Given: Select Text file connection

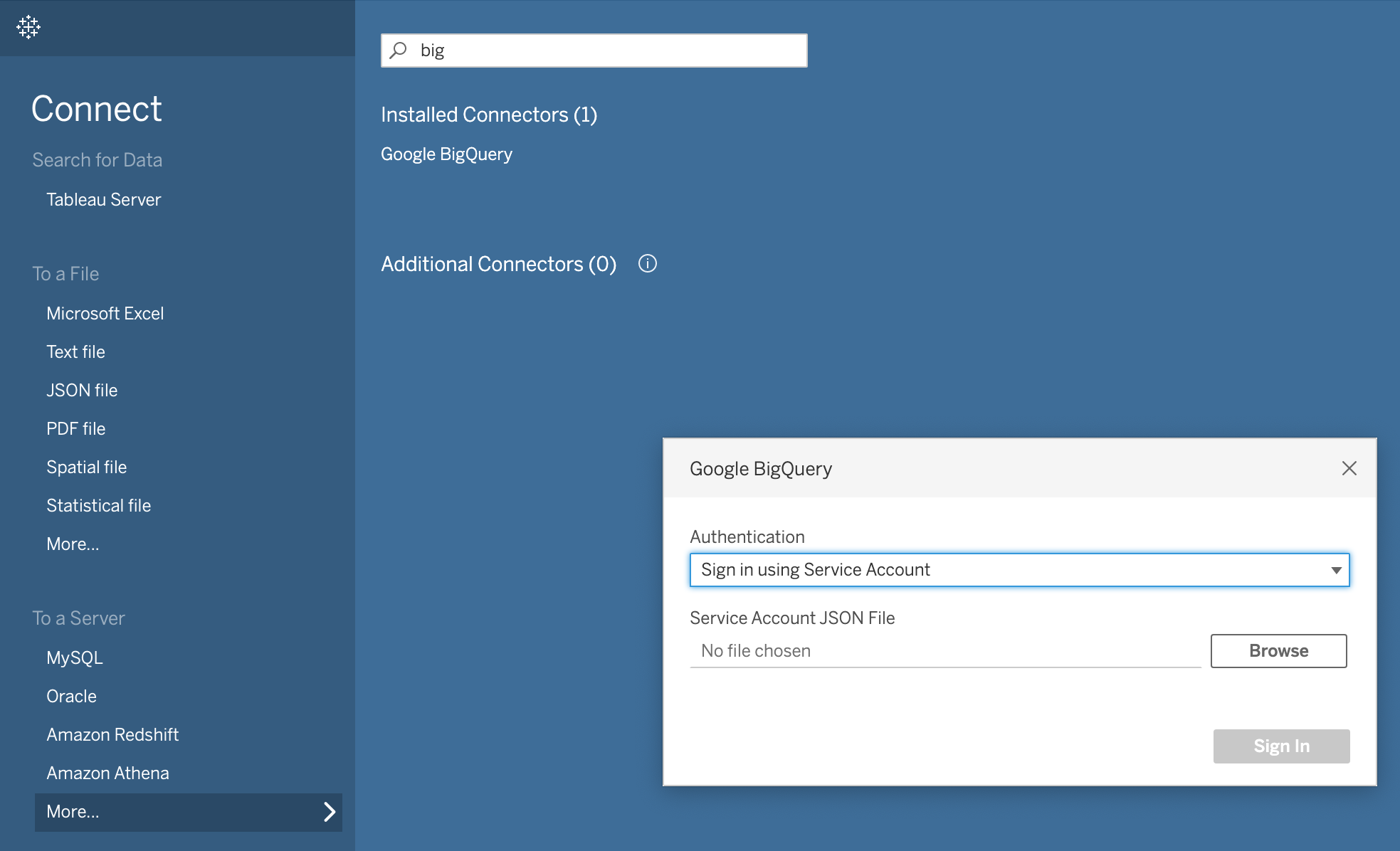Looking at the screenshot, I should click(x=75, y=351).
